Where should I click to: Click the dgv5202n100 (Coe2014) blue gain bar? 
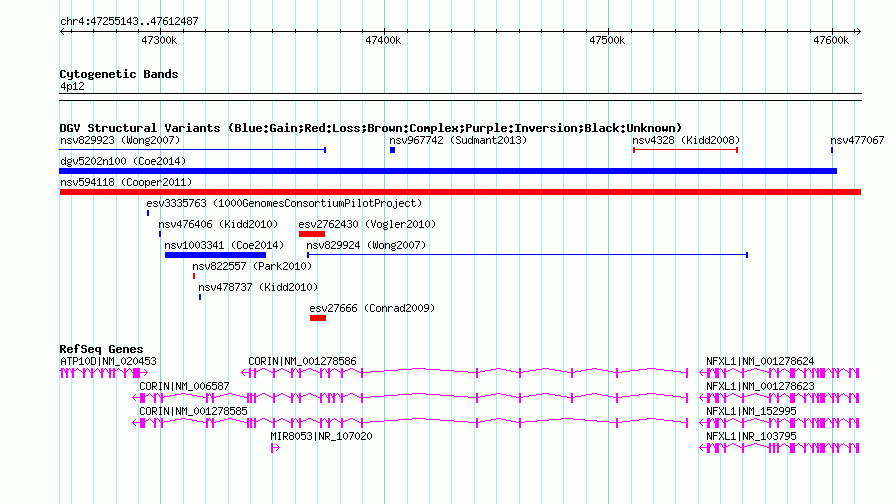[448, 171]
